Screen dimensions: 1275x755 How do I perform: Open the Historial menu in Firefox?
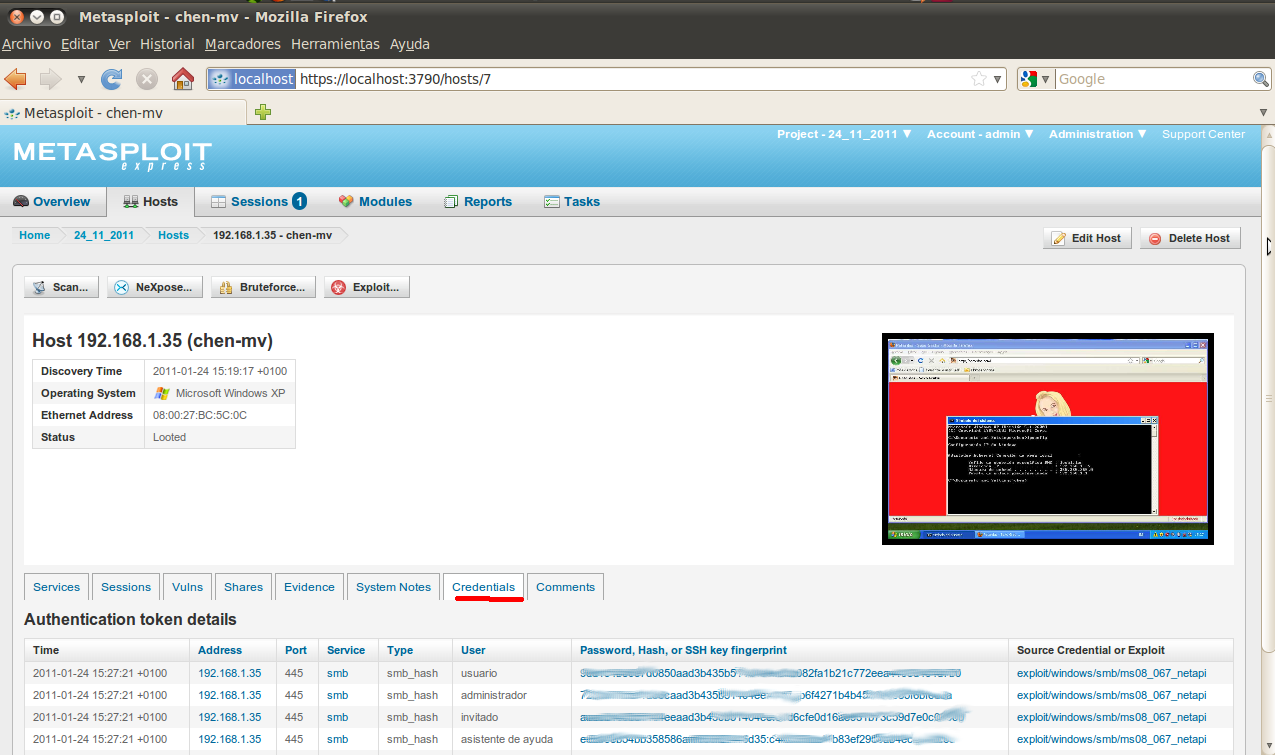(166, 44)
